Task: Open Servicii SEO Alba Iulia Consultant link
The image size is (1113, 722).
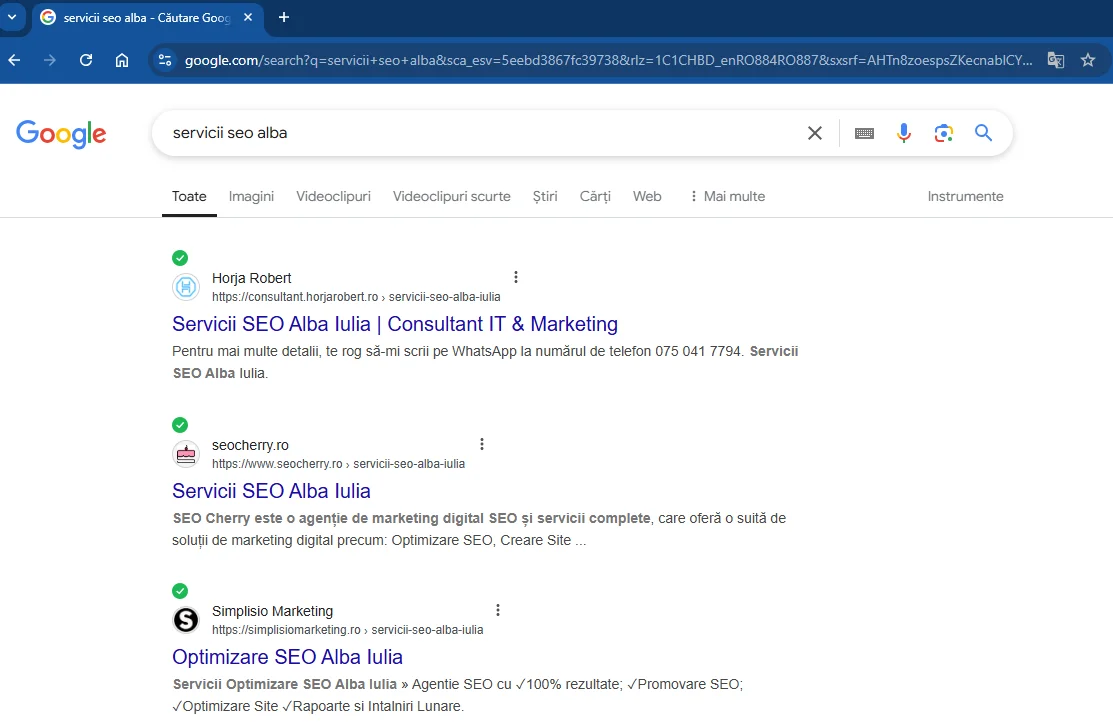Action: click(x=395, y=324)
